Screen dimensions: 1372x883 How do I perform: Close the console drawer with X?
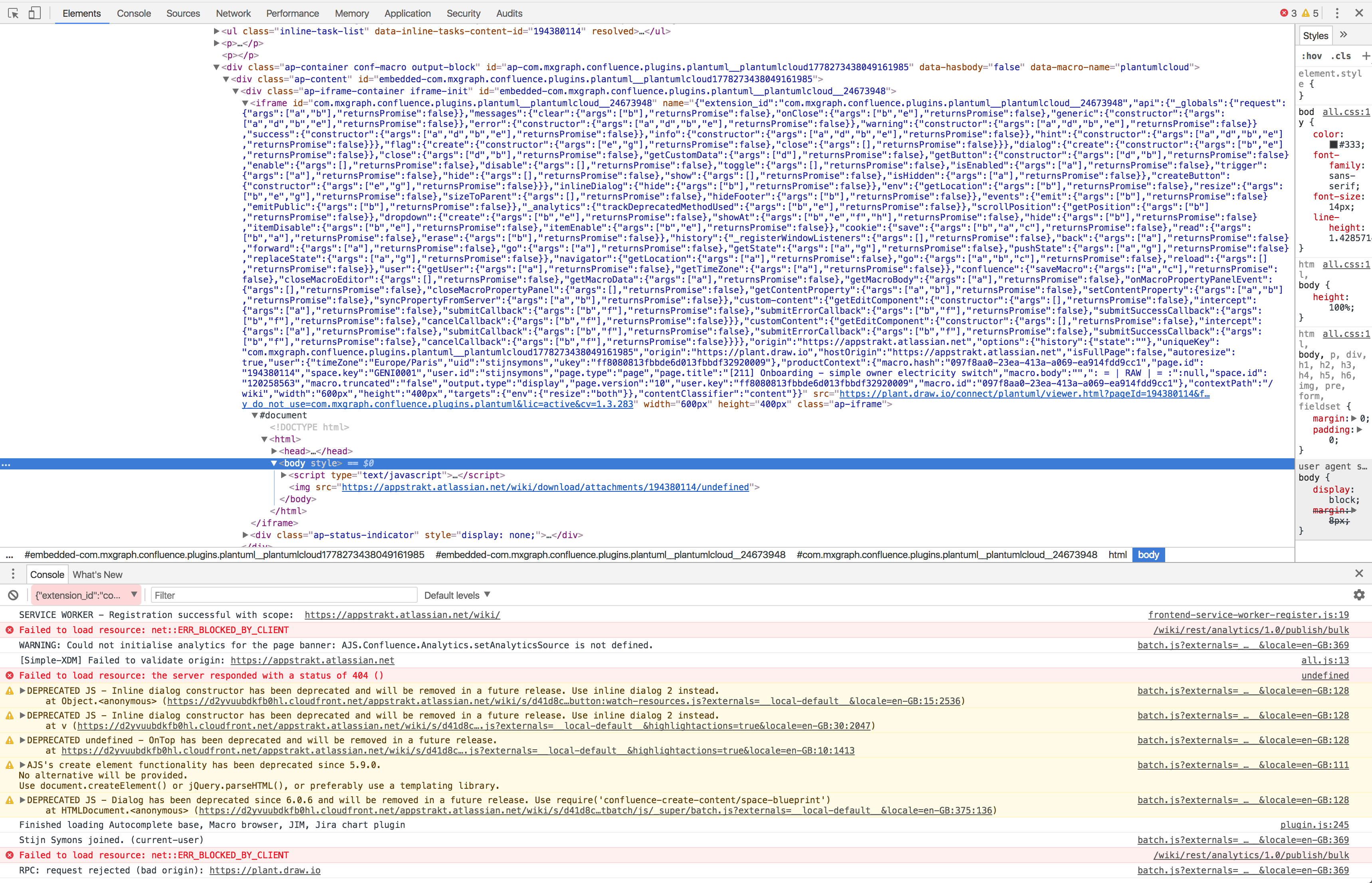point(1359,573)
